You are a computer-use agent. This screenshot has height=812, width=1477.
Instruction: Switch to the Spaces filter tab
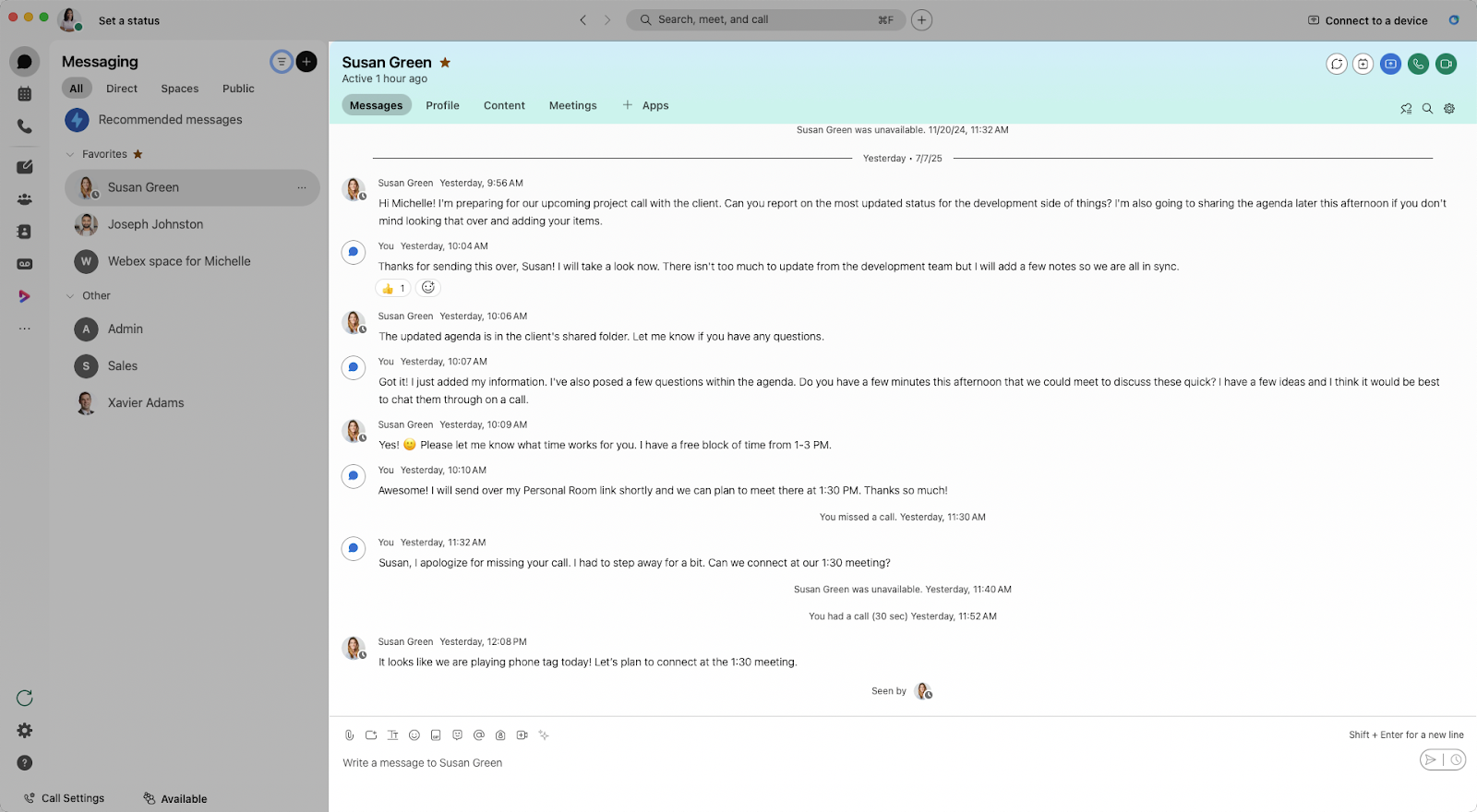pos(180,89)
